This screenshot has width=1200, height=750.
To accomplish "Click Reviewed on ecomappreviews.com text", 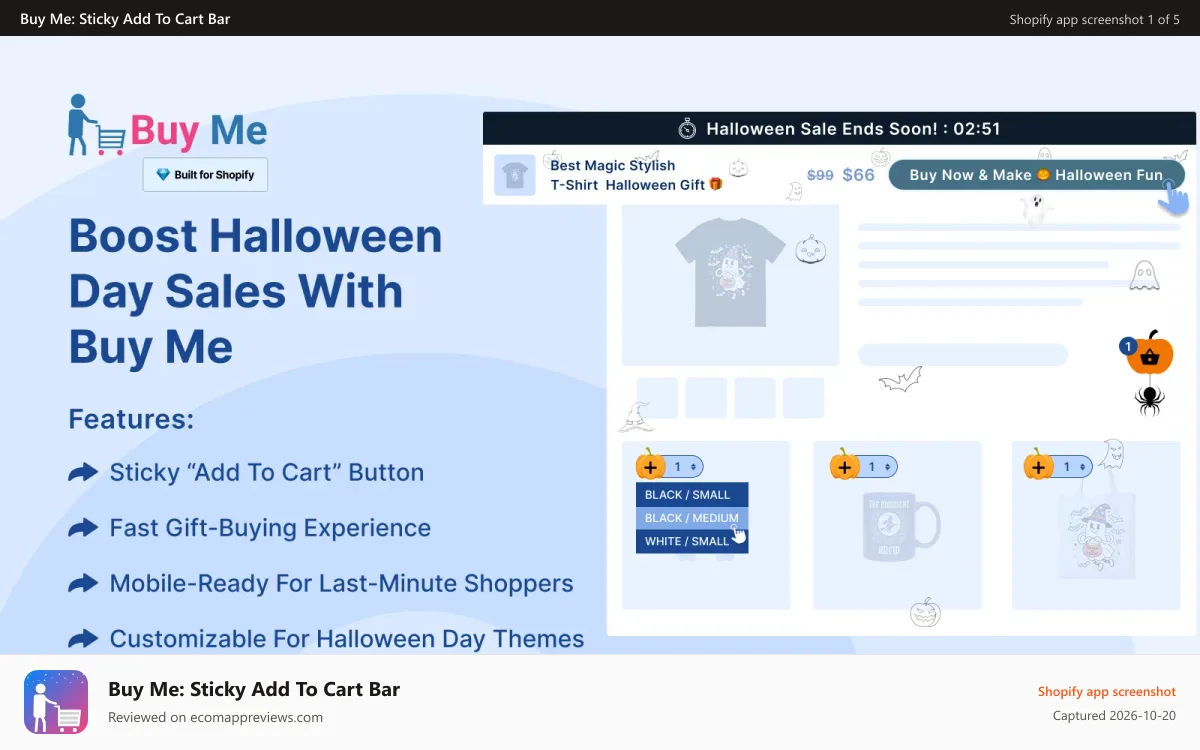I will pos(215,717).
